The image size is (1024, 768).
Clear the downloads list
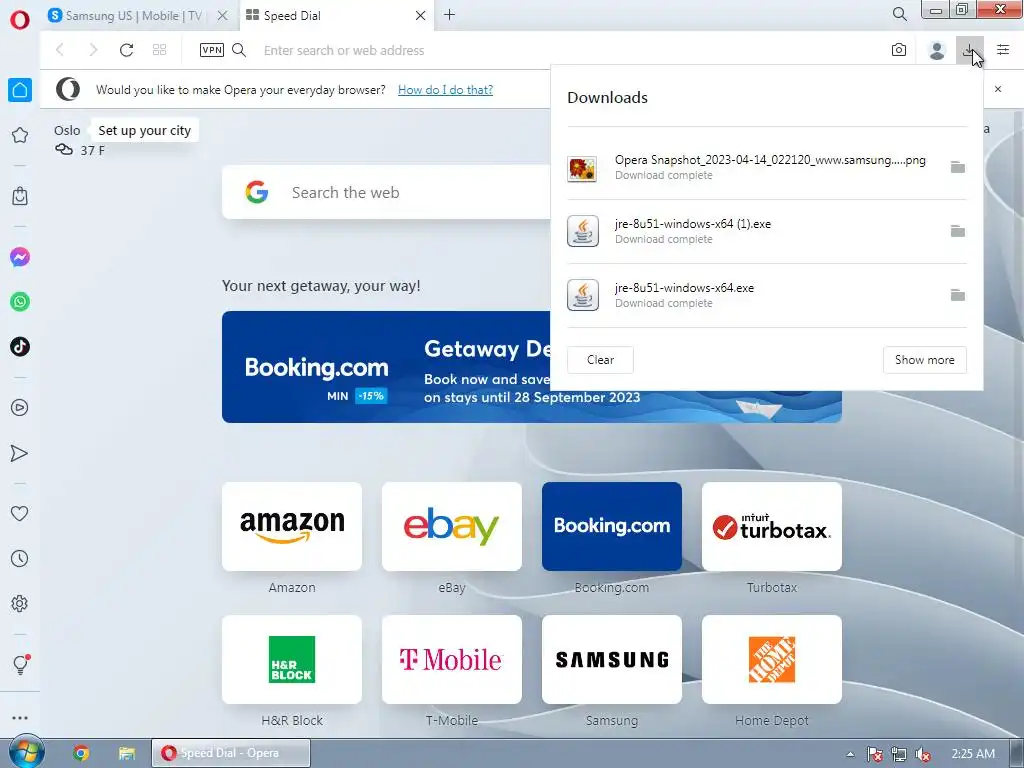coord(600,360)
